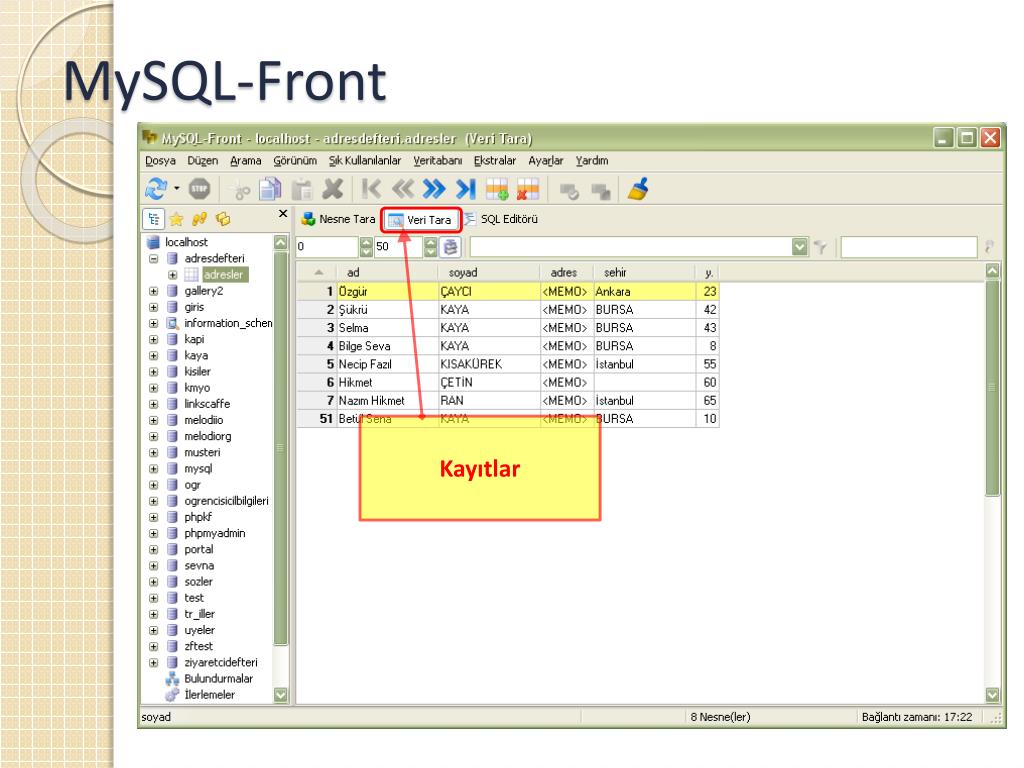Open the filter combo box dropdown arrow

[x=799, y=247]
